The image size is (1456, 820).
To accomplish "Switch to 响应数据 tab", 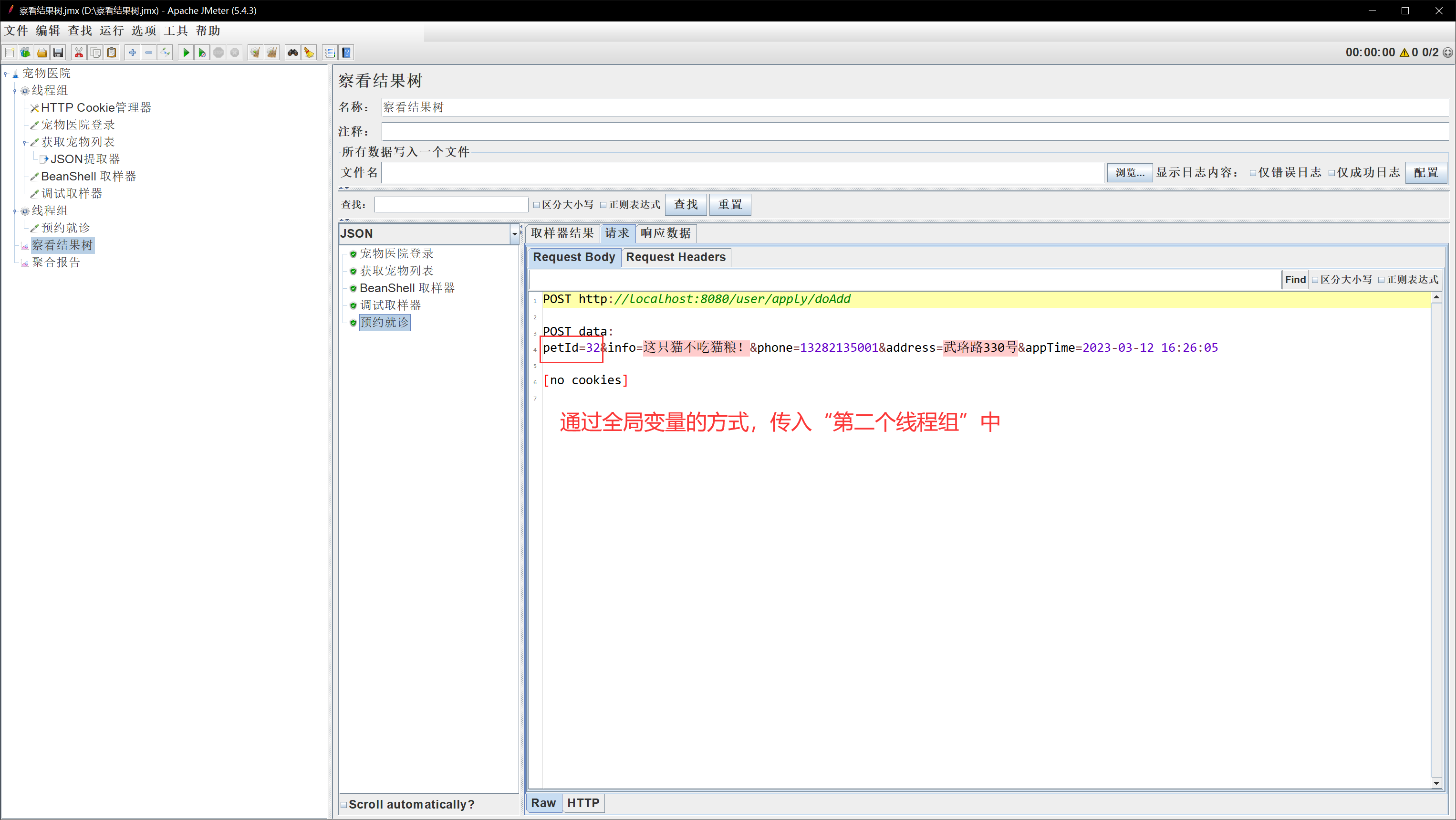I will tap(665, 233).
